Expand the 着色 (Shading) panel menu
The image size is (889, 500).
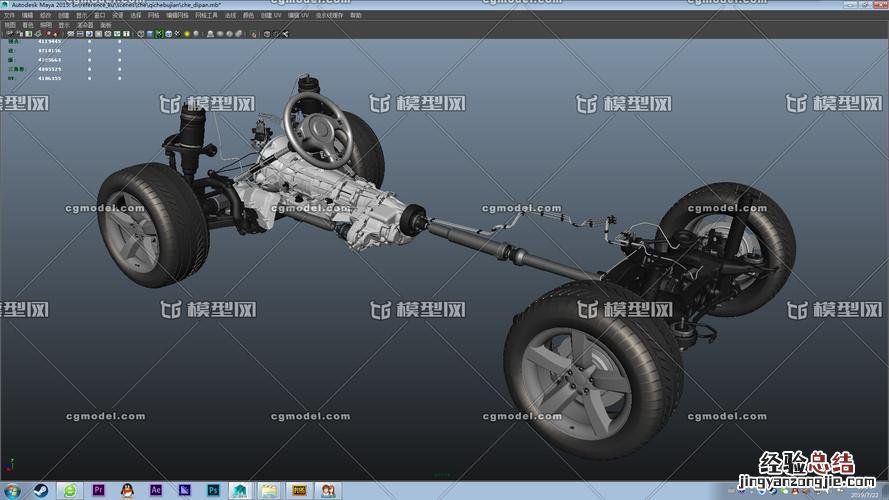click(x=28, y=25)
